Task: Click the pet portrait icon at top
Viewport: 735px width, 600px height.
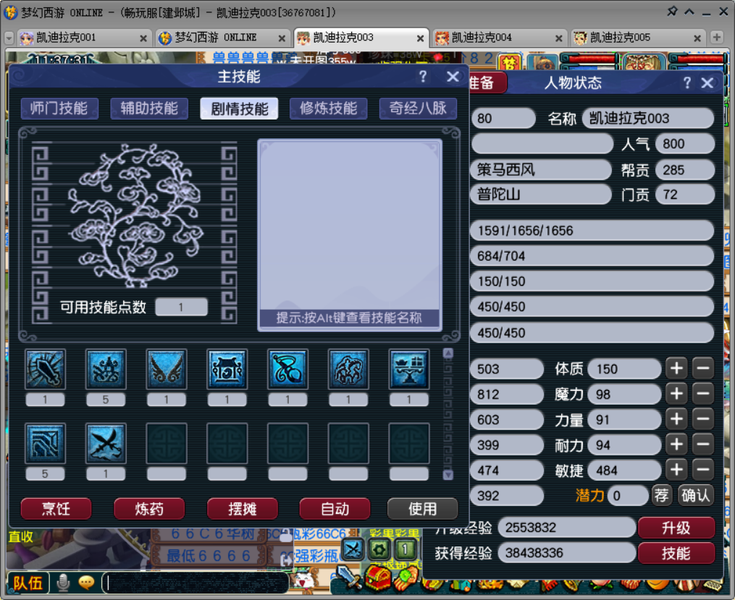Action: click(x=542, y=63)
